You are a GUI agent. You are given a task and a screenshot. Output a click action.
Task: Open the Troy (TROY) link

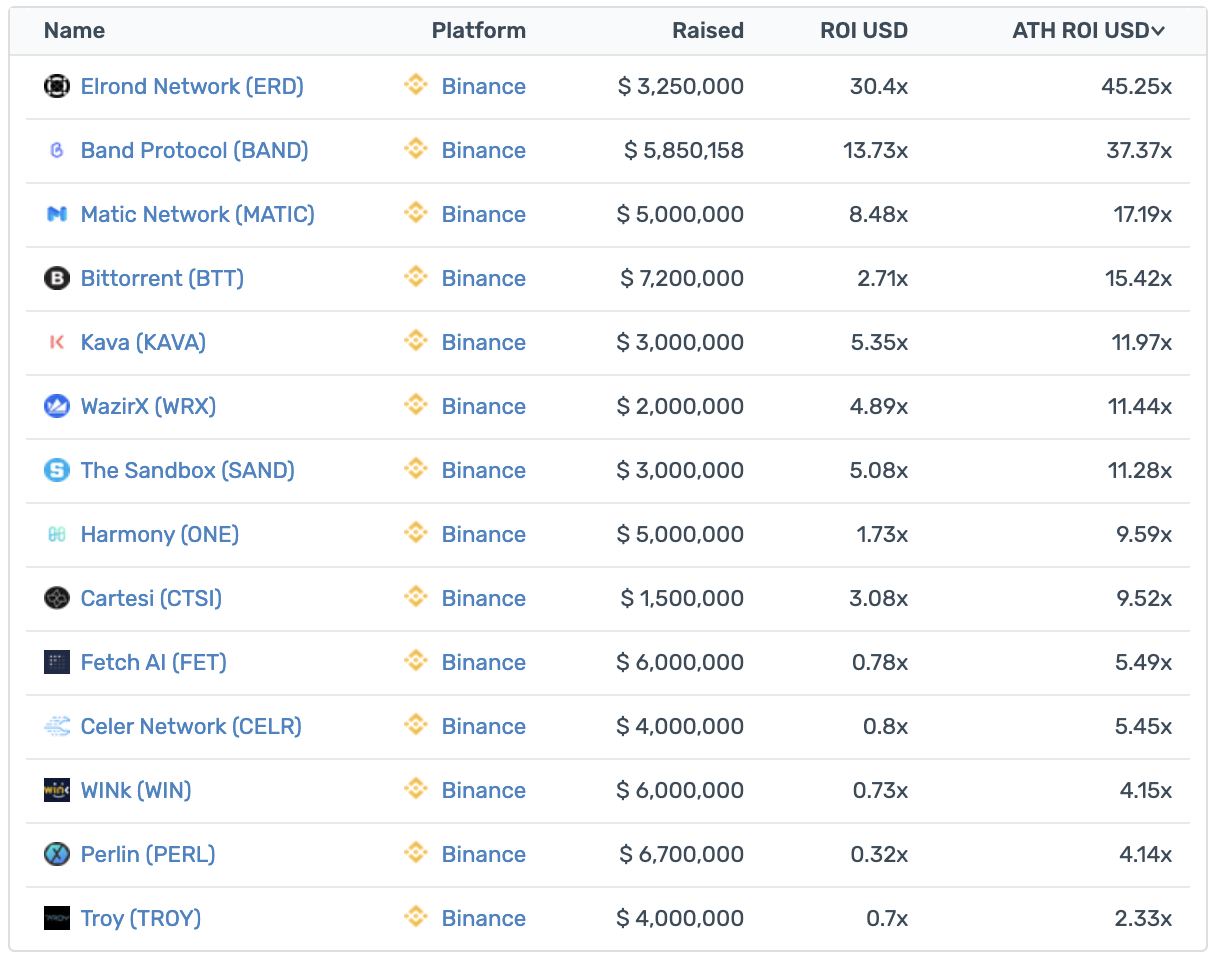[141, 918]
